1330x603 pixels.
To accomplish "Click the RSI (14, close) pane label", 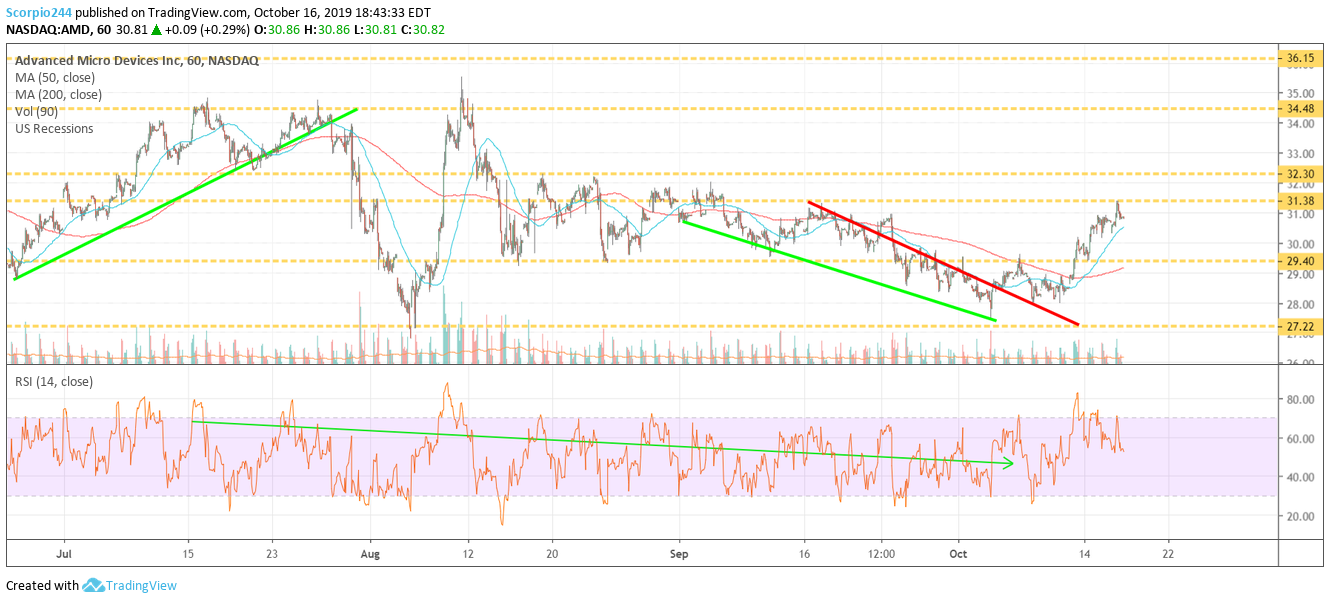I will [x=55, y=381].
